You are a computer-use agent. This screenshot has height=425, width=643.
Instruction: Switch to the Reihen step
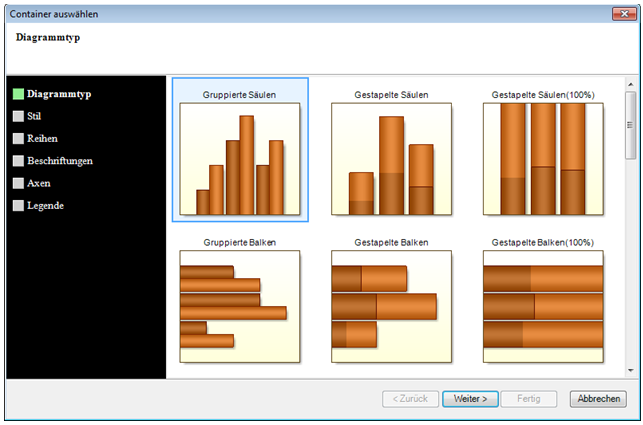[42, 138]
